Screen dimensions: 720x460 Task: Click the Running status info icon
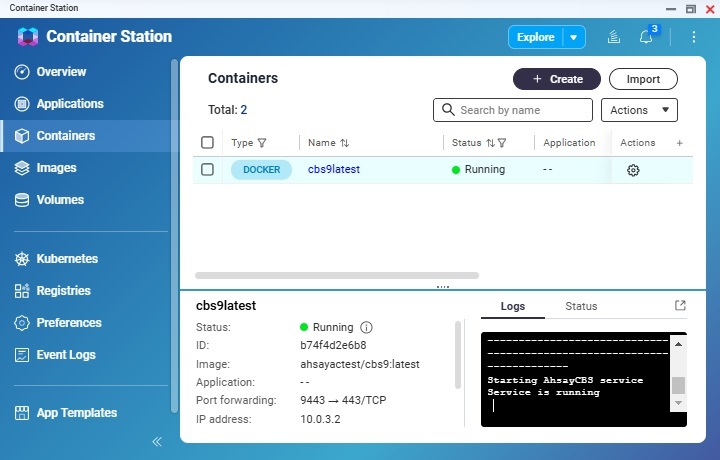coord(366,327)
